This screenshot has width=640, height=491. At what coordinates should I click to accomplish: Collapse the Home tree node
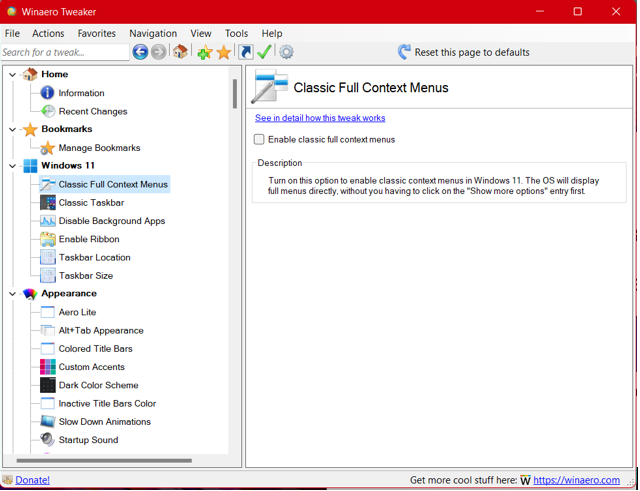pos(13,75)
